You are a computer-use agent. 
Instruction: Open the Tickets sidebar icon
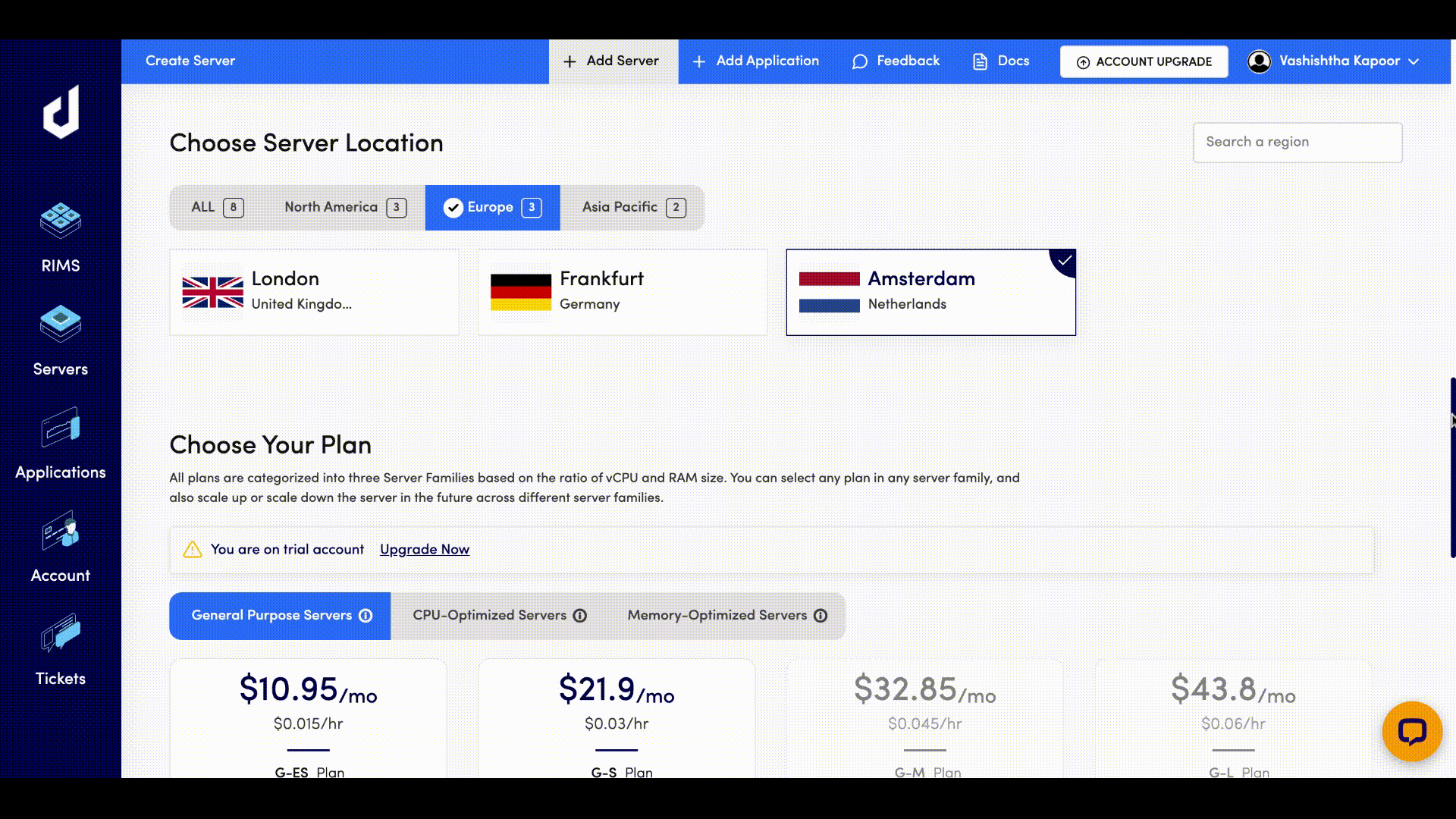(61, 633)
